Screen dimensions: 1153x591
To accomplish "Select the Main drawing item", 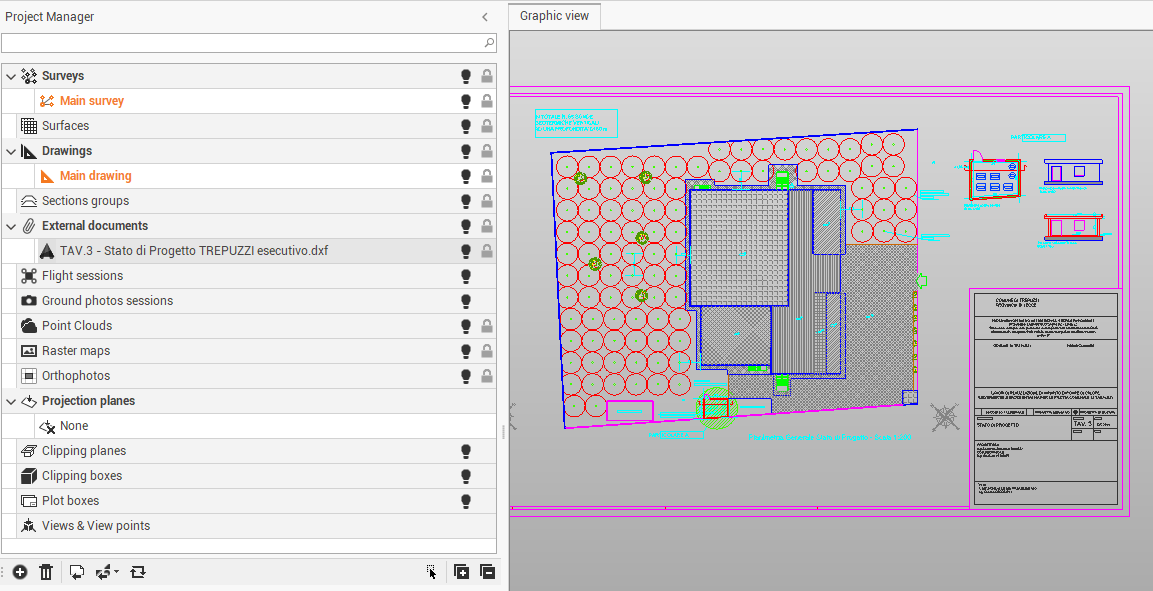I will 95,176.
